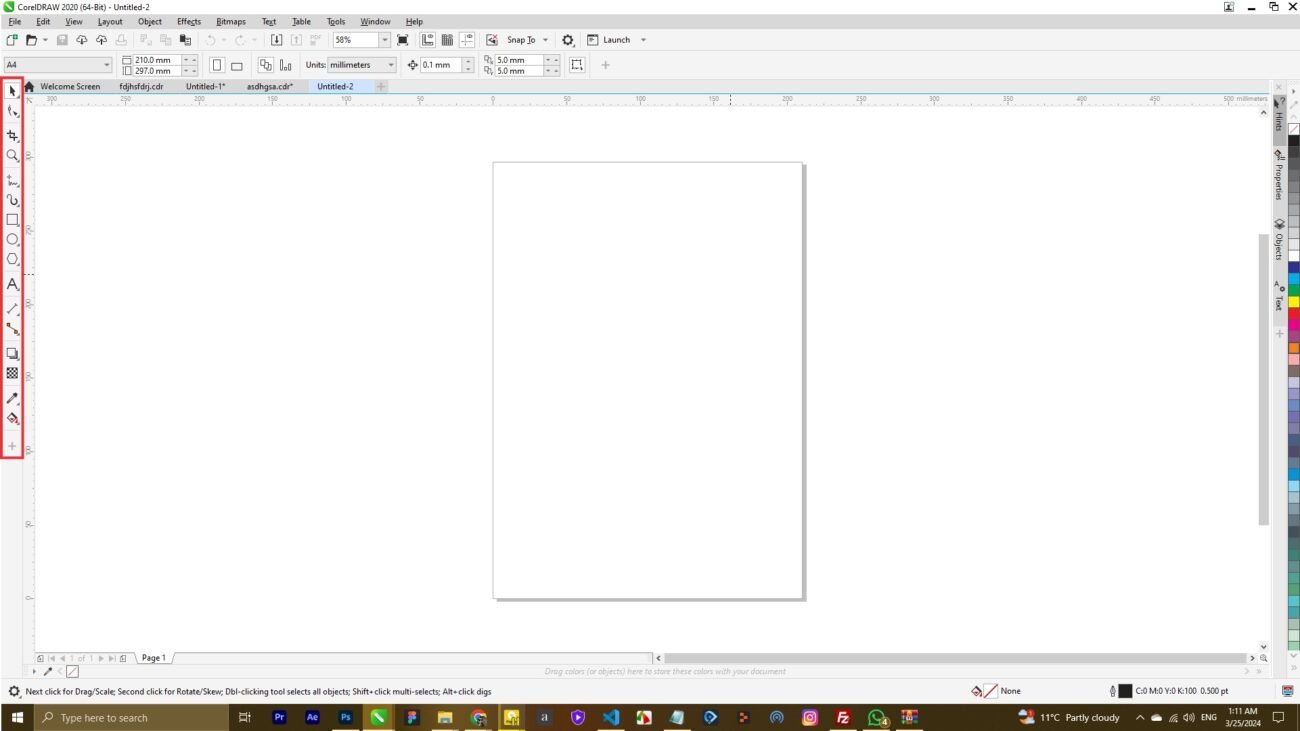This screenshot has height=731, width=1300.
Task: Toggle Show grid
Action: pyautogui.click(x=447, y=40)
